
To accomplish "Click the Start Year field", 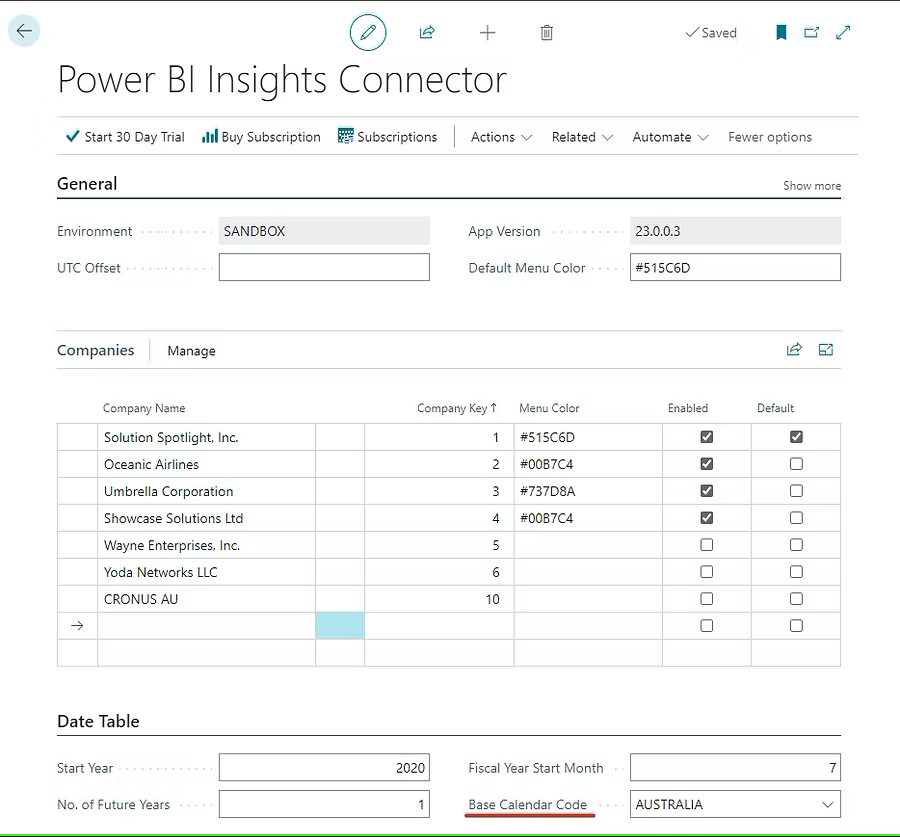I will [324, 768].
